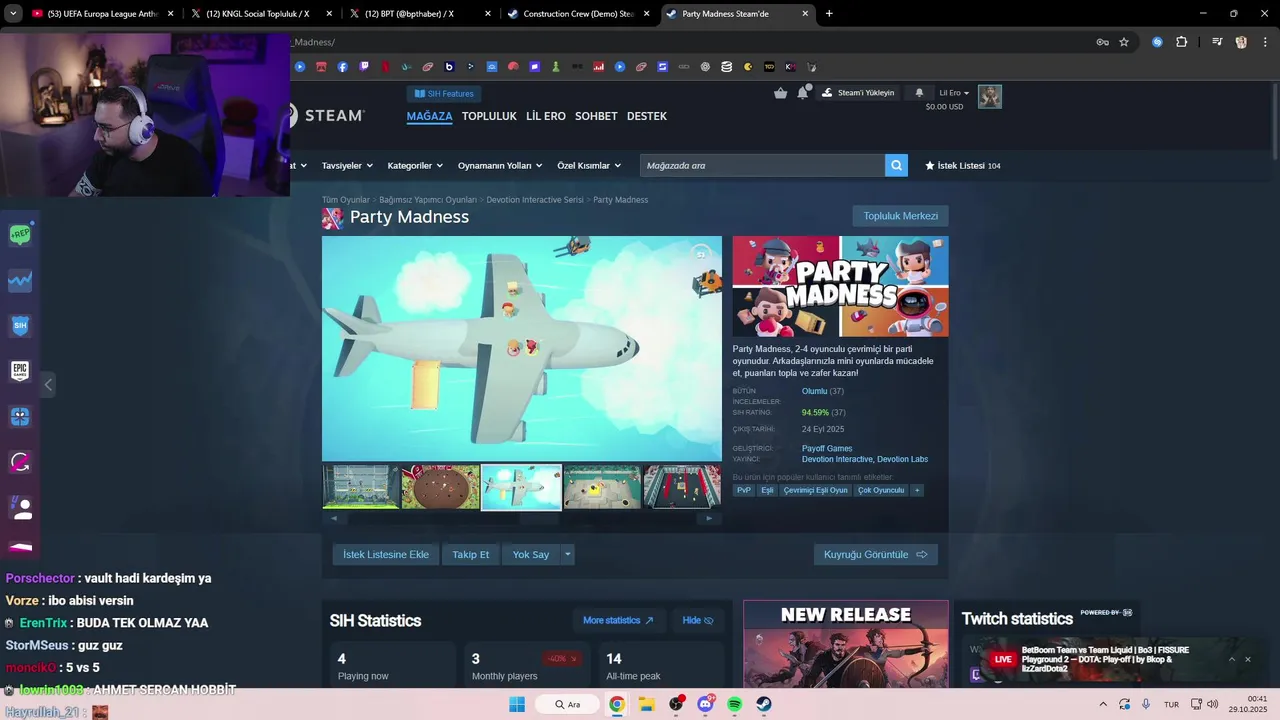Open the Chrome extensions puzzle icon

pos(1181,42)
